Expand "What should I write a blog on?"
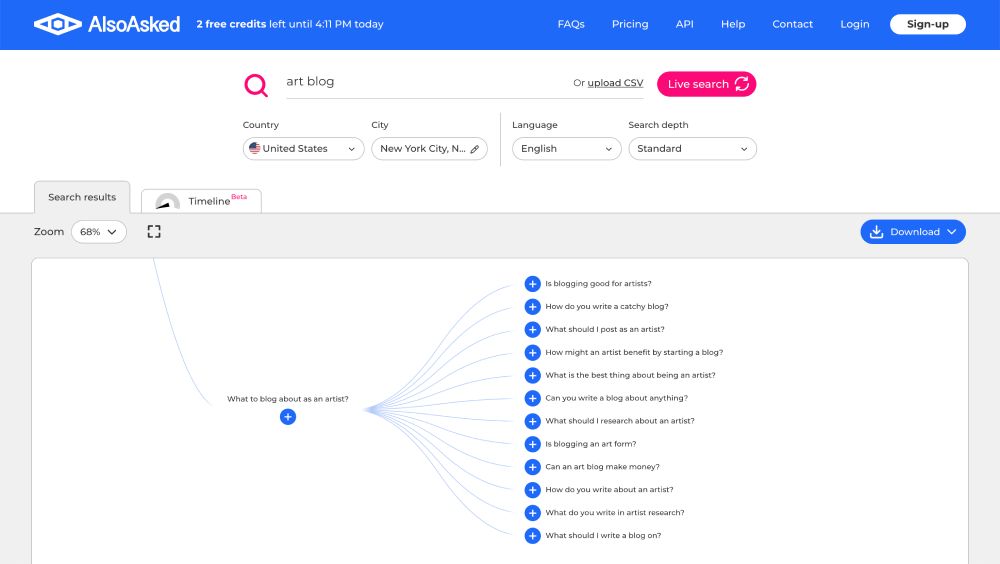This screenshot has height=564, width=1000. pos(533,536)
